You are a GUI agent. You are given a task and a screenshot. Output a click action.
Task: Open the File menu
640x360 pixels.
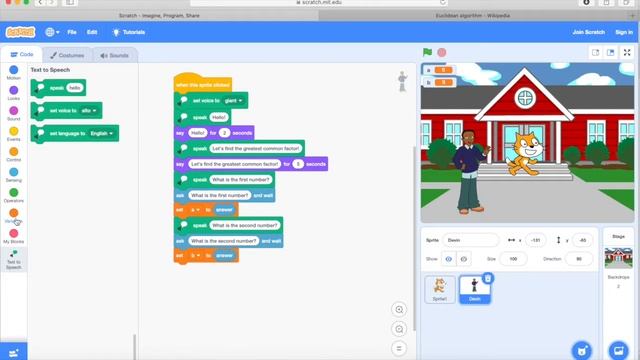pyautogui.click(x=72, y=32)
